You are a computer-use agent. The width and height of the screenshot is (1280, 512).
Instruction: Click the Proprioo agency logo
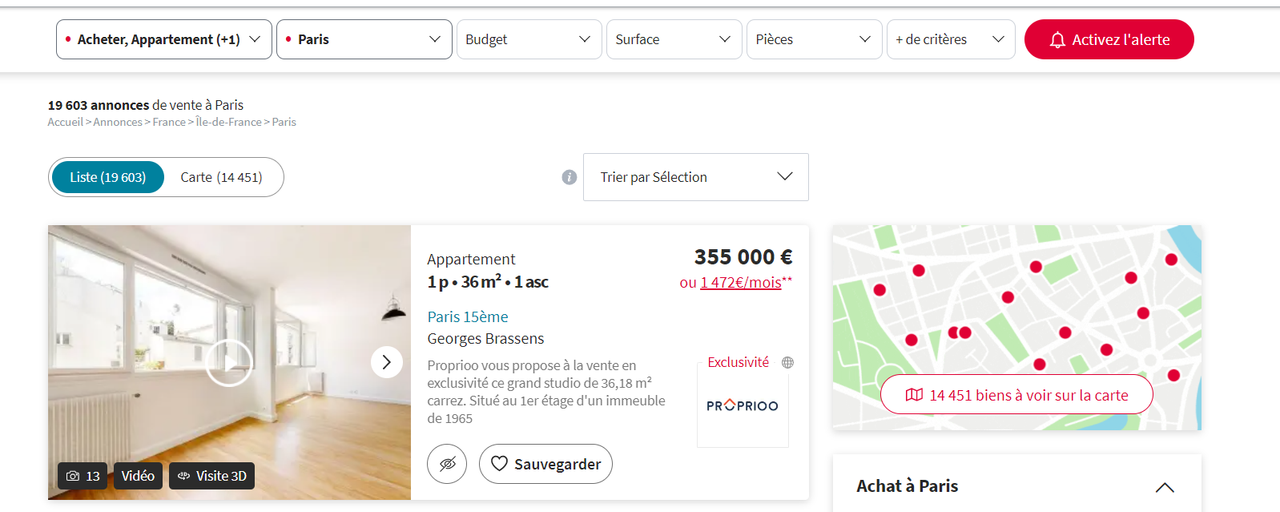coord(742,405)
